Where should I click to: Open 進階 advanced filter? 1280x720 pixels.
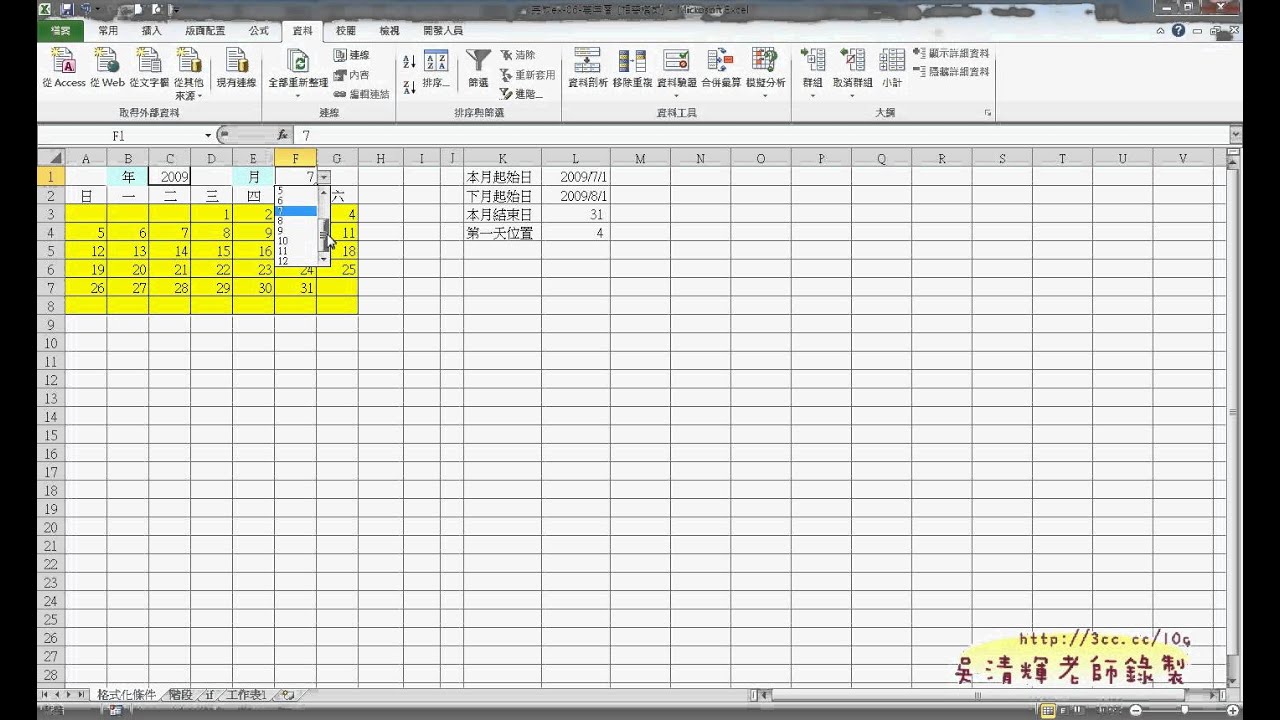click(x=521, y=93)
